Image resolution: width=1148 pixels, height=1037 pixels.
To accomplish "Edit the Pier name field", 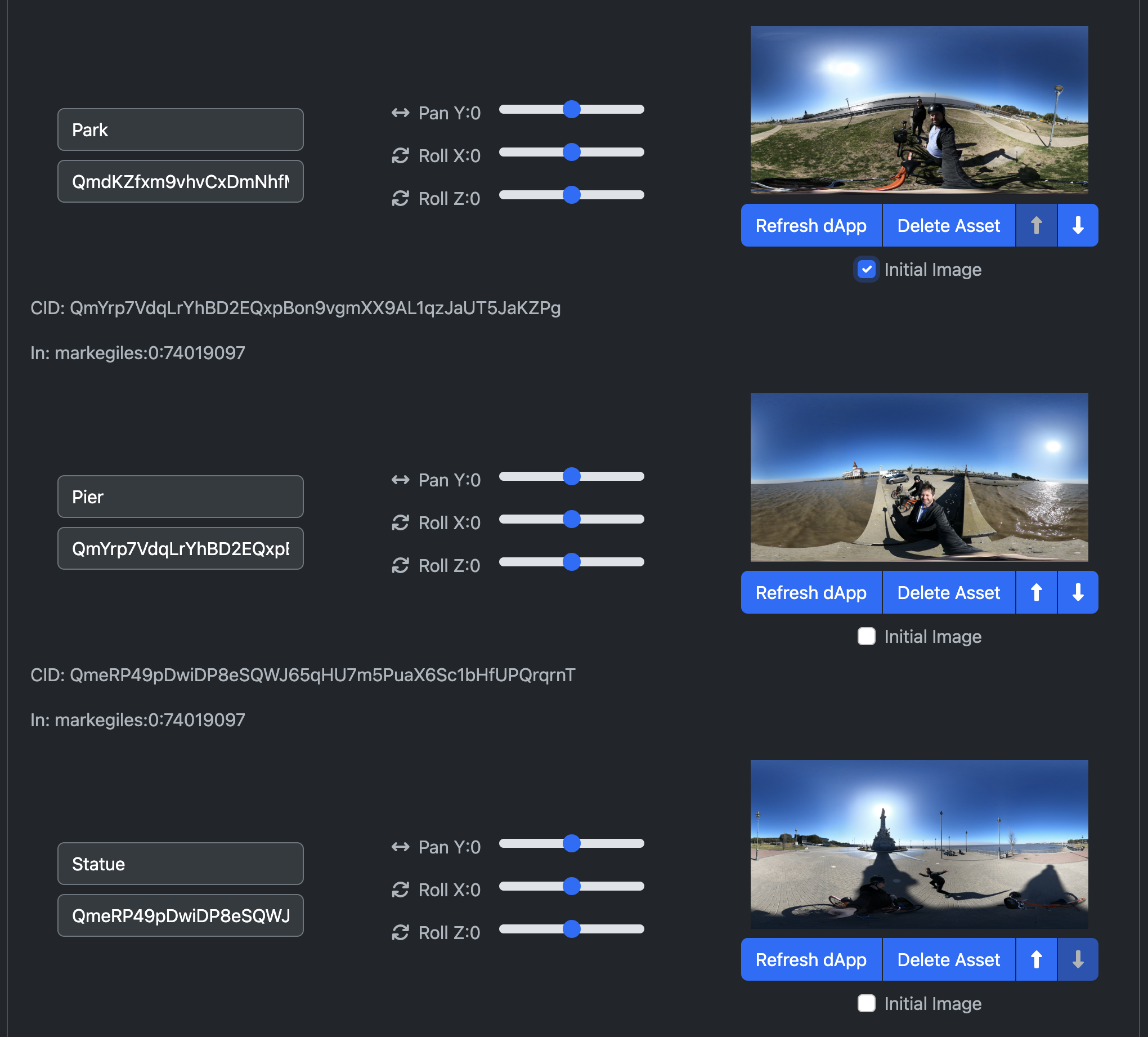I will click(181, 497).
